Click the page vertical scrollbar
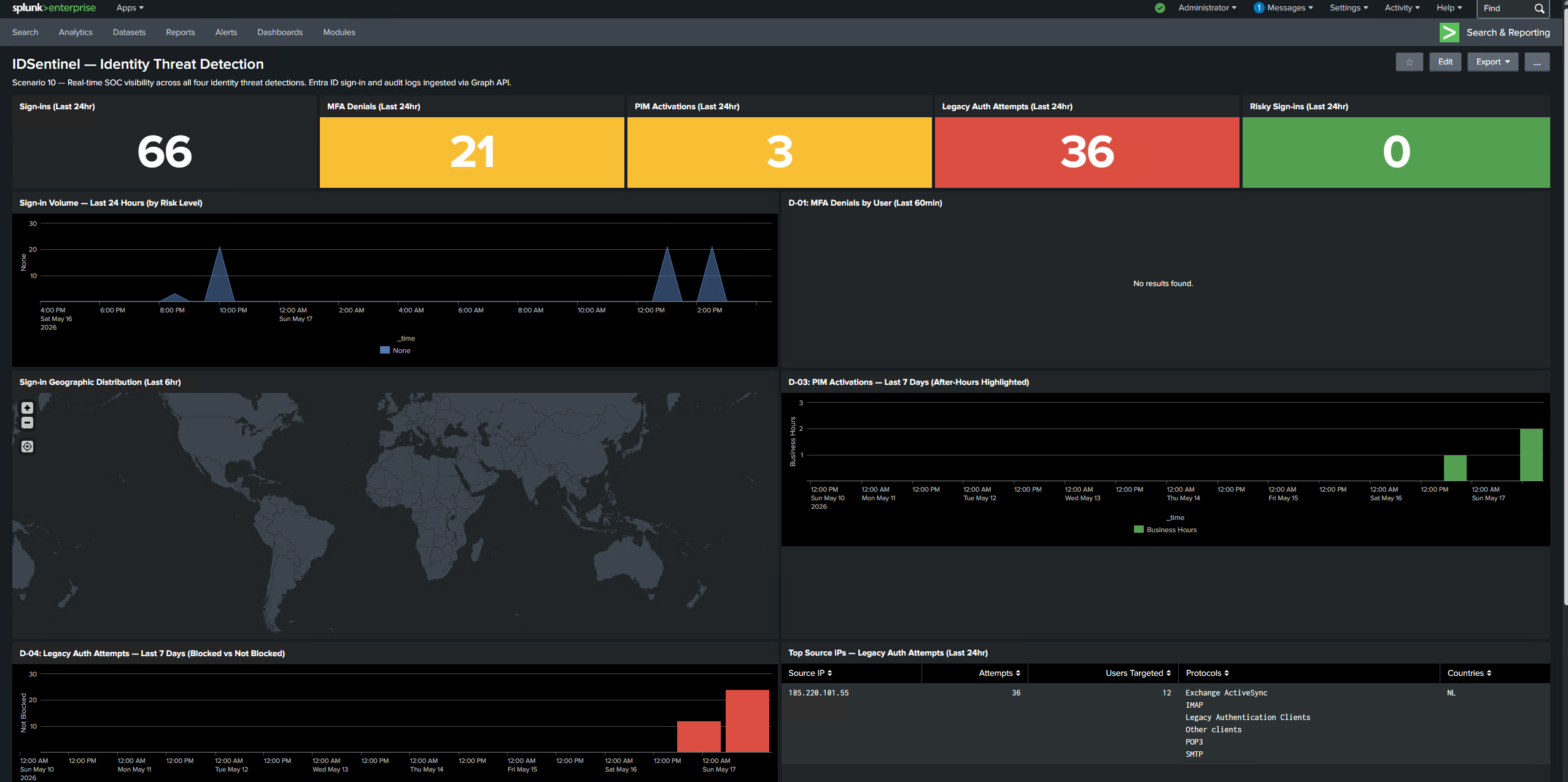The image size is (1568, 782). [1565, 307]
